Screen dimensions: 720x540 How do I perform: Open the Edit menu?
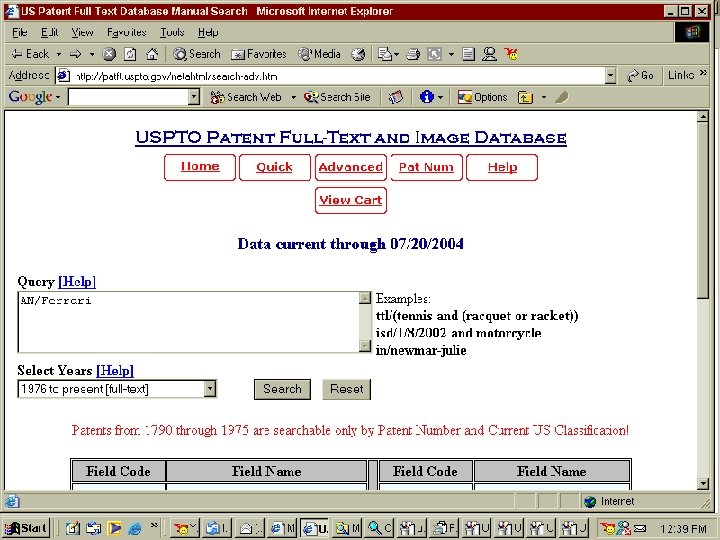(x=49, y=32)
